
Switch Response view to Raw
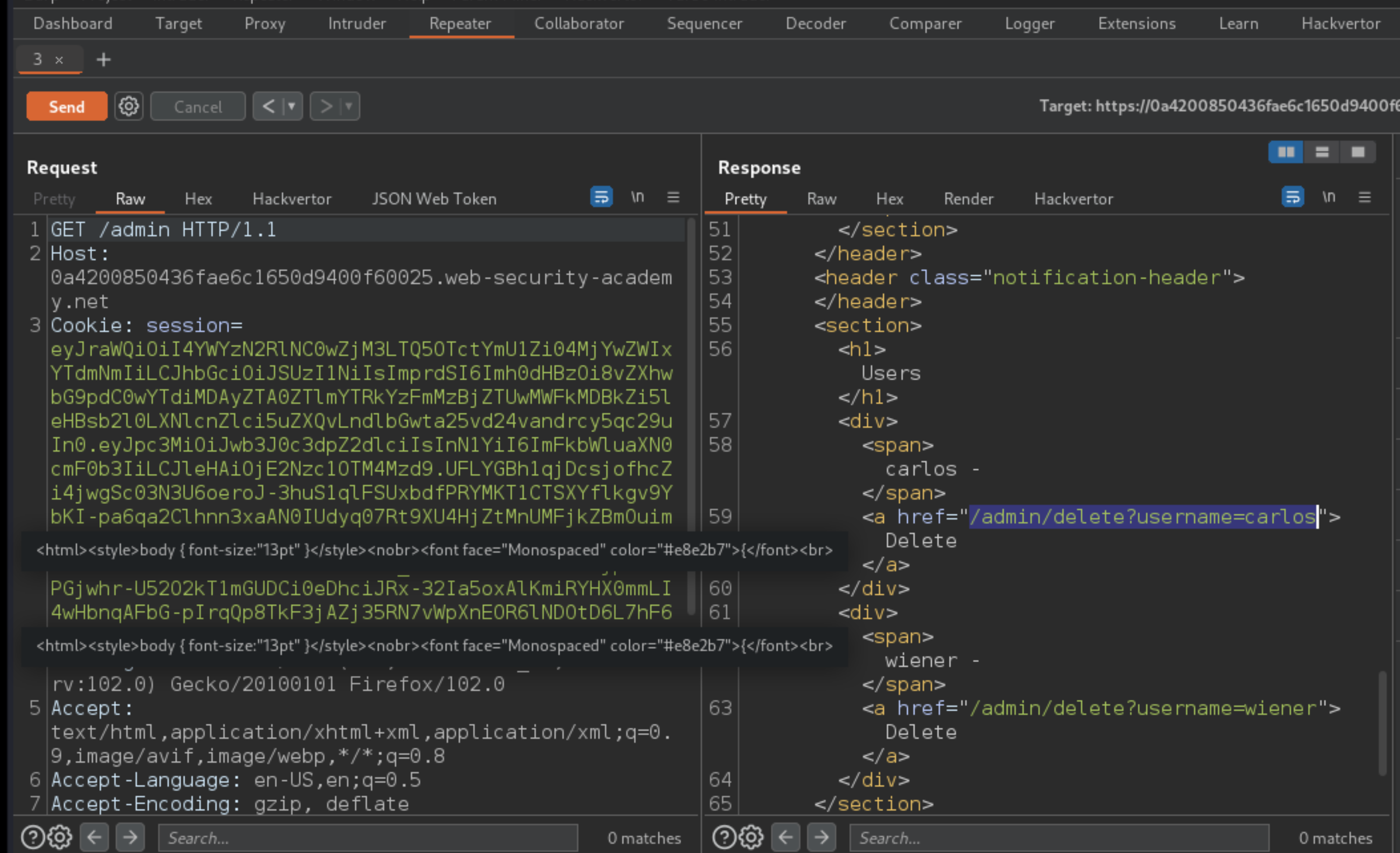[x=822, y=199]
